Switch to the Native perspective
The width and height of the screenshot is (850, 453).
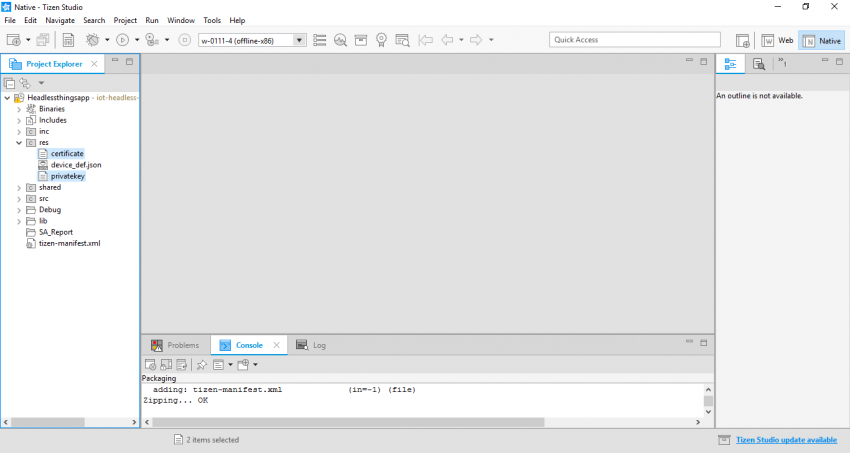pyautogui.click(x=821, y=40)
